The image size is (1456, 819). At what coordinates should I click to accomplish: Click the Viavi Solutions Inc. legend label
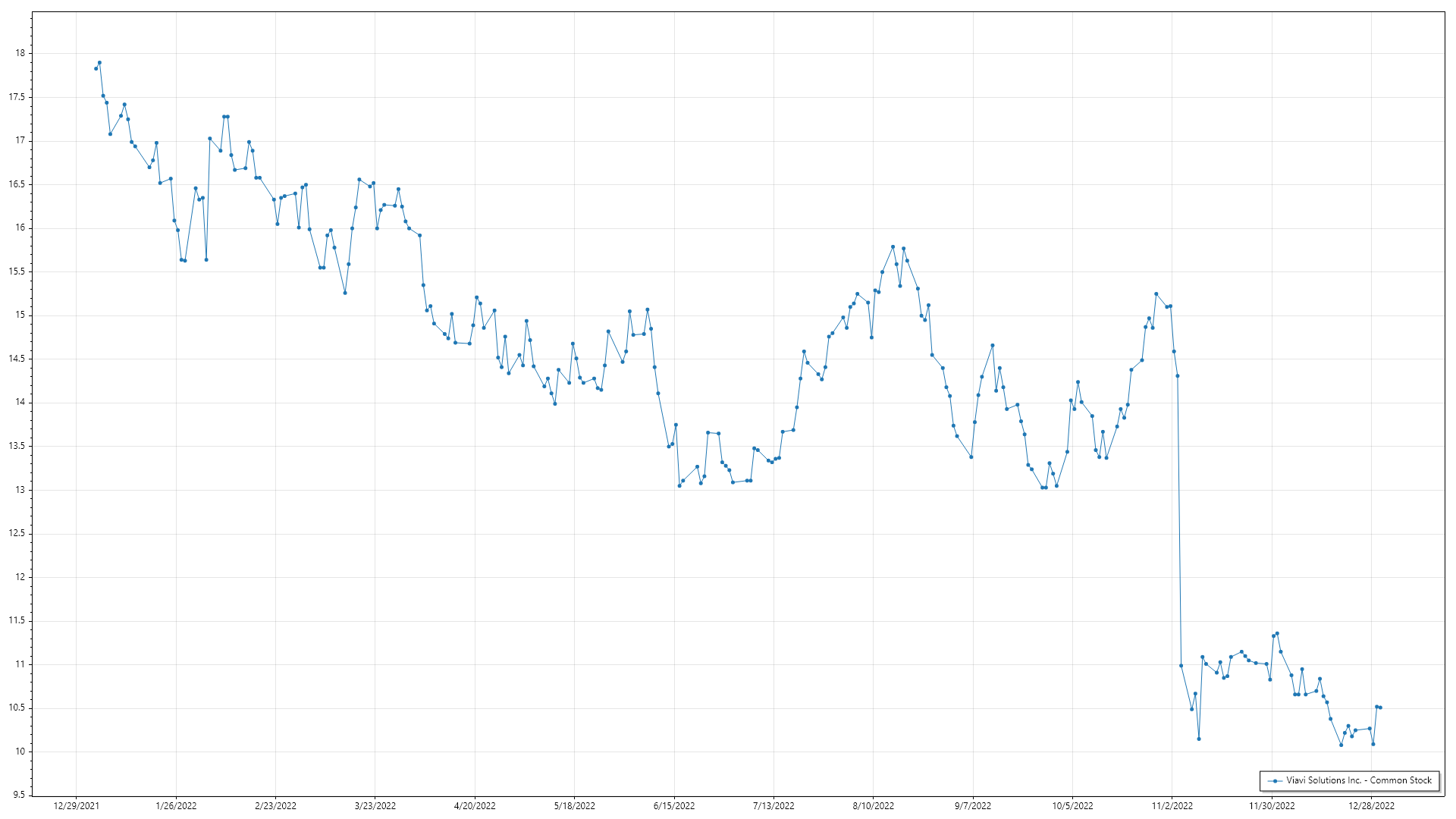(1358, 780)
